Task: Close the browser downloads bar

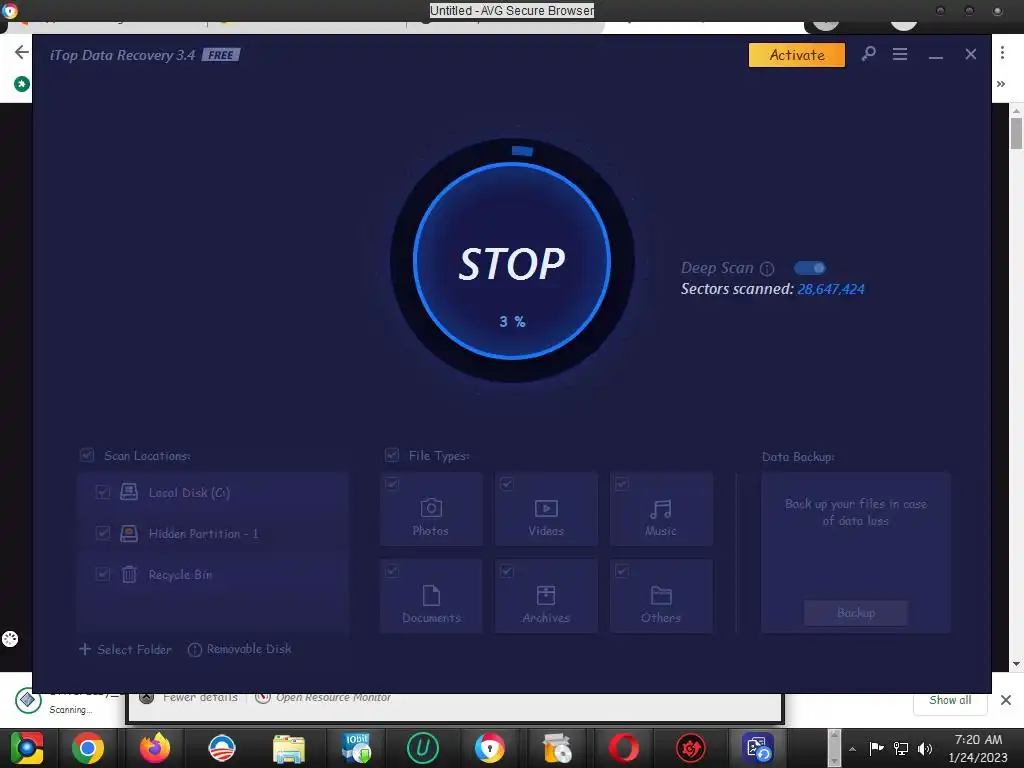Action: pos(1006,700)
